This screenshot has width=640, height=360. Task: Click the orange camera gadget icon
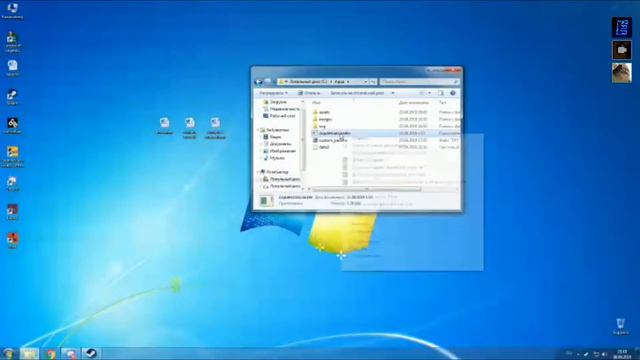622,50
